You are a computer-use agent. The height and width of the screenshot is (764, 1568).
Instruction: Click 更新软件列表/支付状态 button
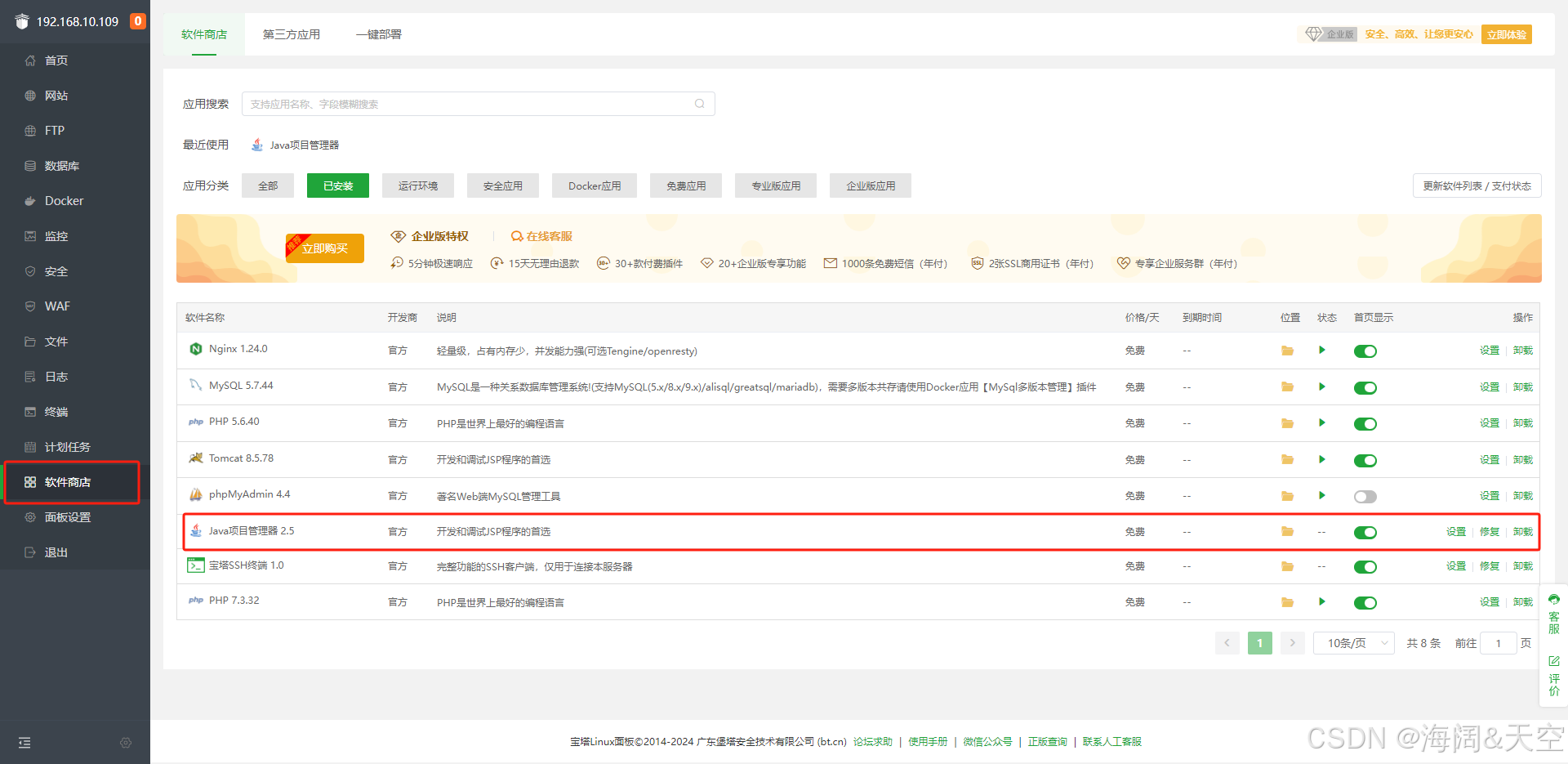1477,185
